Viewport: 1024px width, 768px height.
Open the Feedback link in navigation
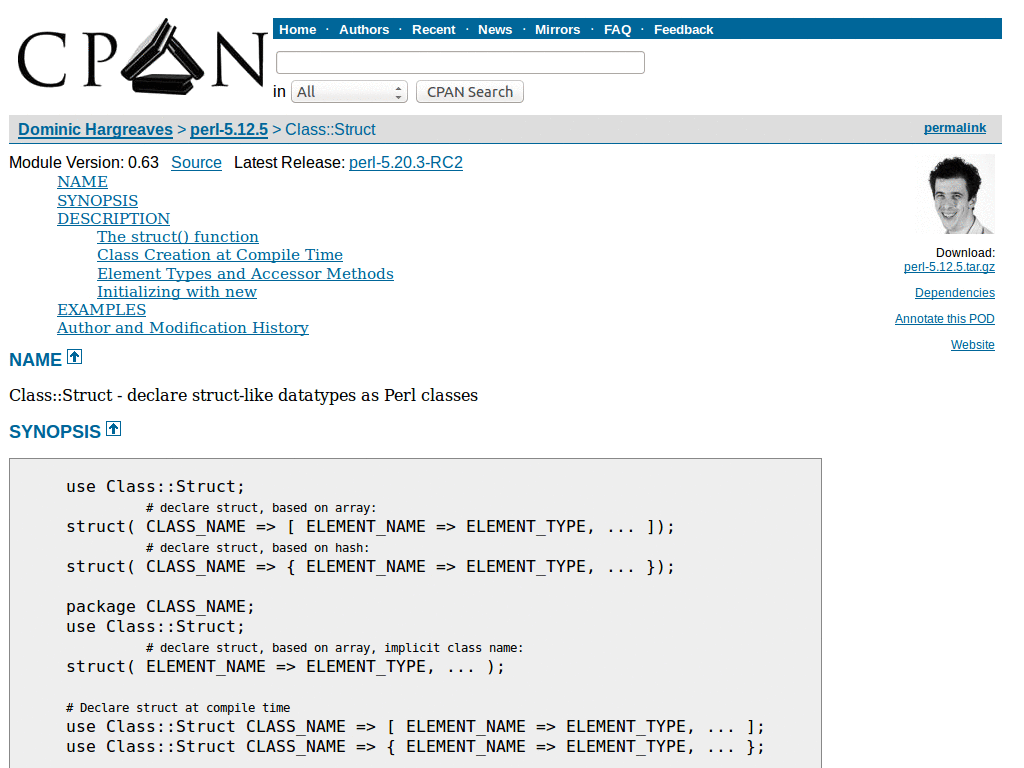click(x=683, y=29)
